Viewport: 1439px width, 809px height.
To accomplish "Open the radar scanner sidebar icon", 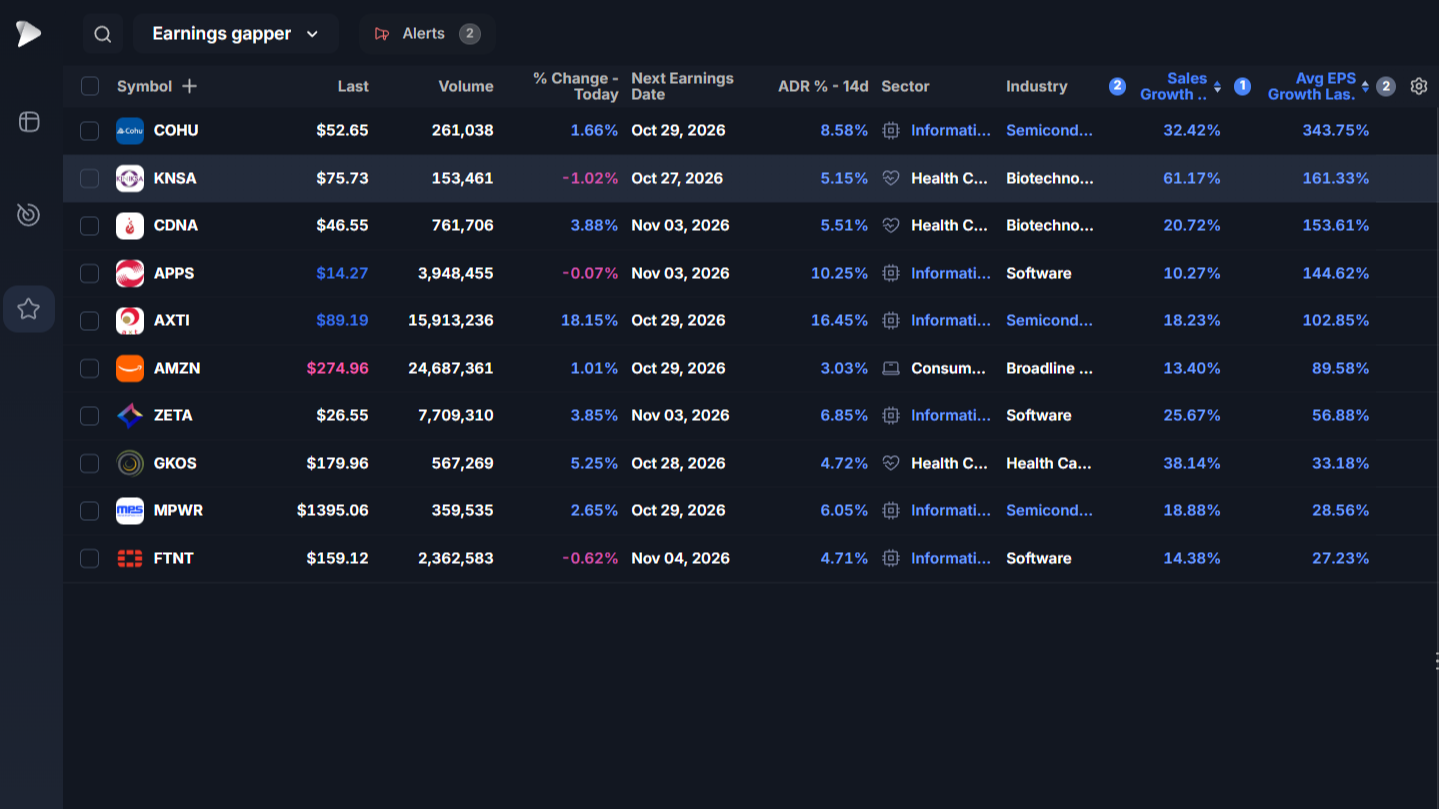I will click(29, 214).
